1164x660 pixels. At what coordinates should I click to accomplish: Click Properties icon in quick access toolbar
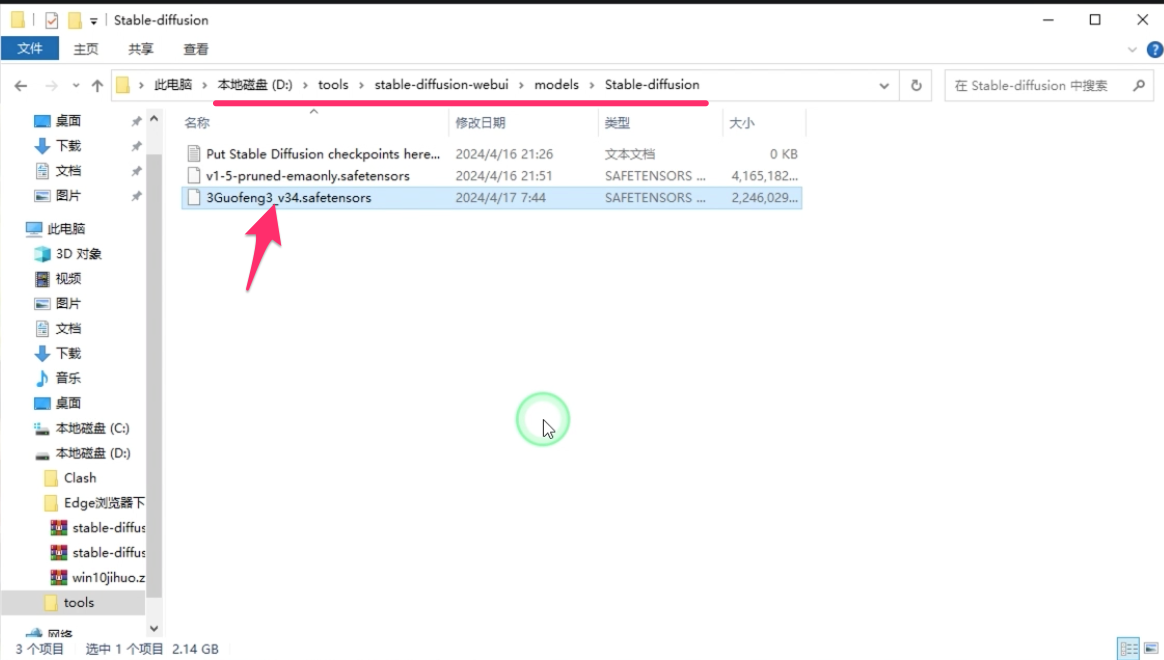click(51, 20)
